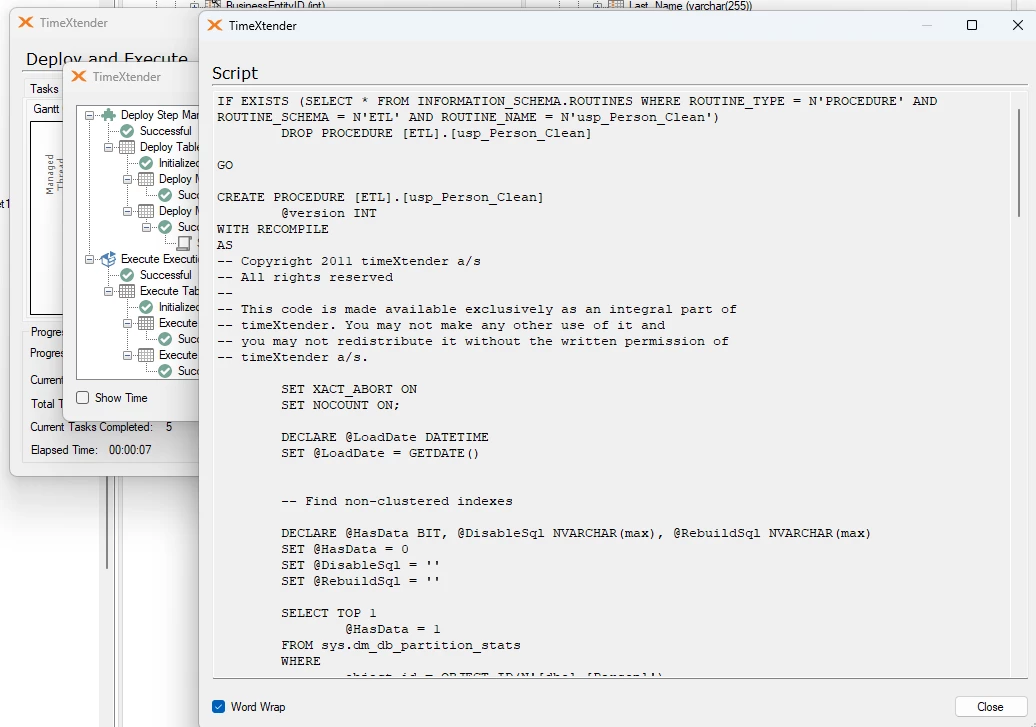Click 'Current Tasks Completed: 5' text
Image resolution: width=1036 pixels, height=727 pixels.
101,427
